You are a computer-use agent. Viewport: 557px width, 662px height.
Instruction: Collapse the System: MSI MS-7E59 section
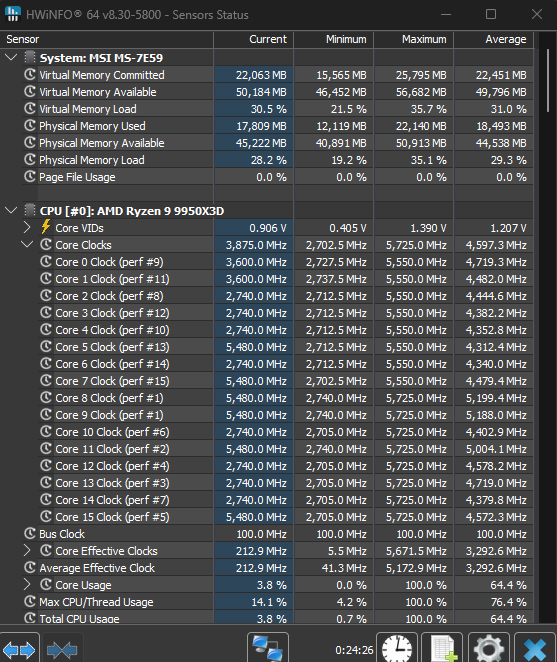pos(11,57)
